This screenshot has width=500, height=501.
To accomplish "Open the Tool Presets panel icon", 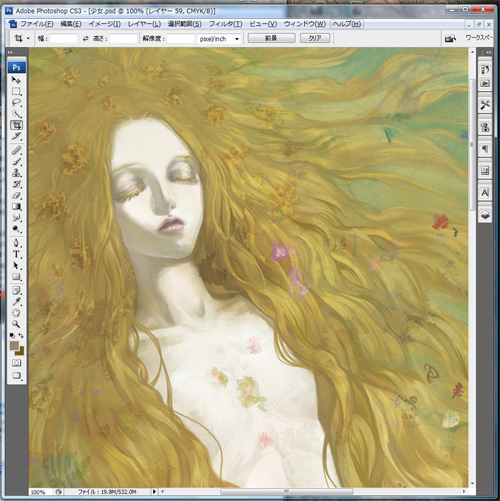I will pyautogui.click(x=485, y=105).
